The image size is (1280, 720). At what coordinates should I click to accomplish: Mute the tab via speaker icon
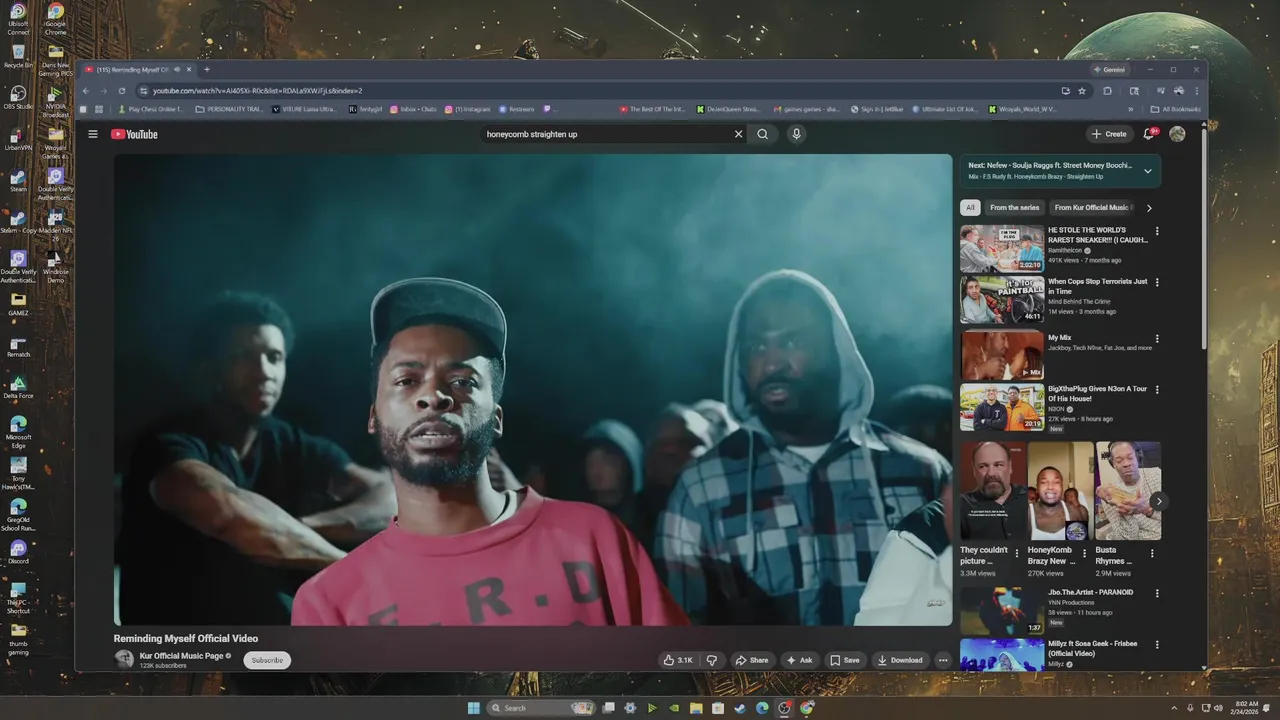point(177,70)
